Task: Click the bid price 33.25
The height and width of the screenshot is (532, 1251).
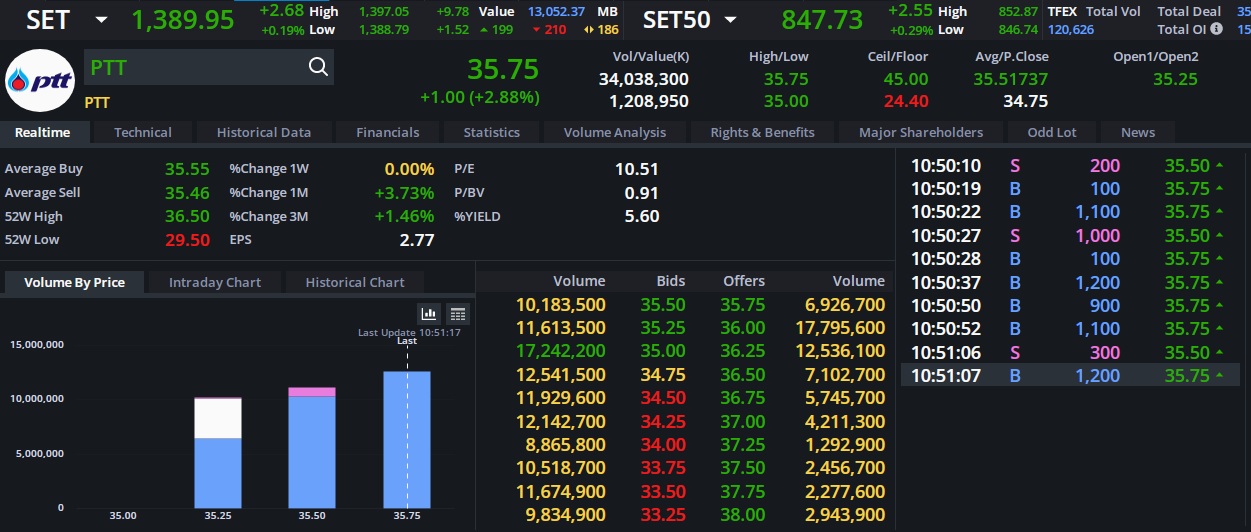Action: pos(663,515)
